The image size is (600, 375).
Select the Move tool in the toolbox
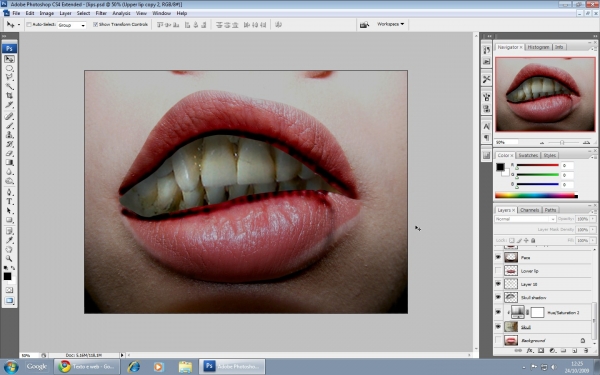[10, 59]
